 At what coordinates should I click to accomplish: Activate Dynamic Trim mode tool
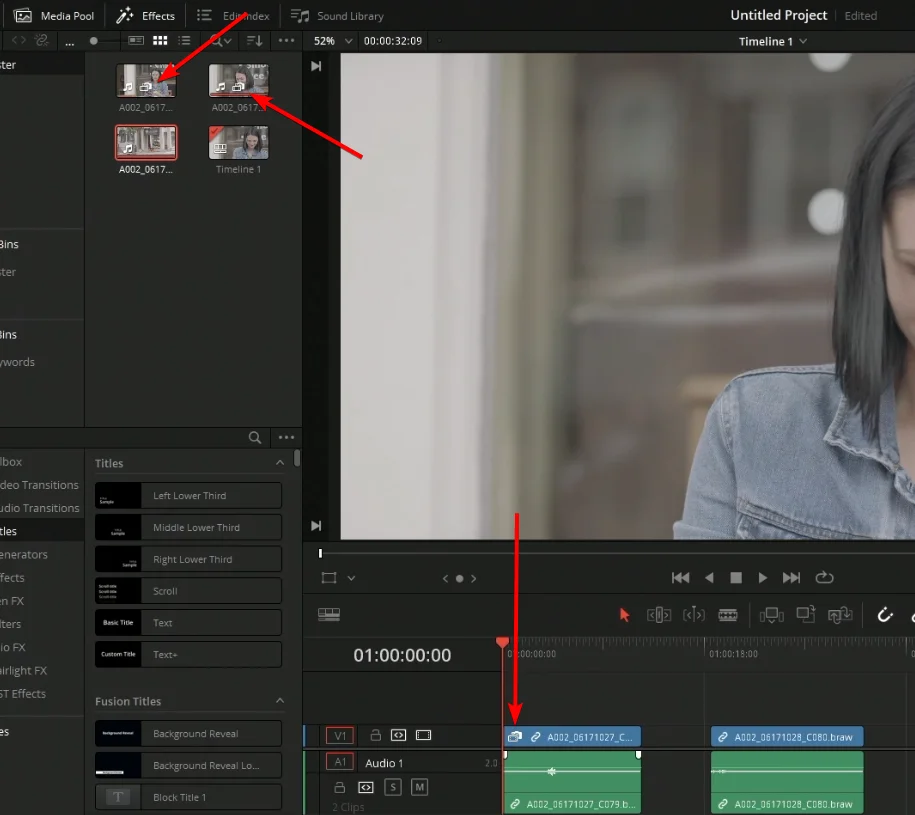point(694,615)
